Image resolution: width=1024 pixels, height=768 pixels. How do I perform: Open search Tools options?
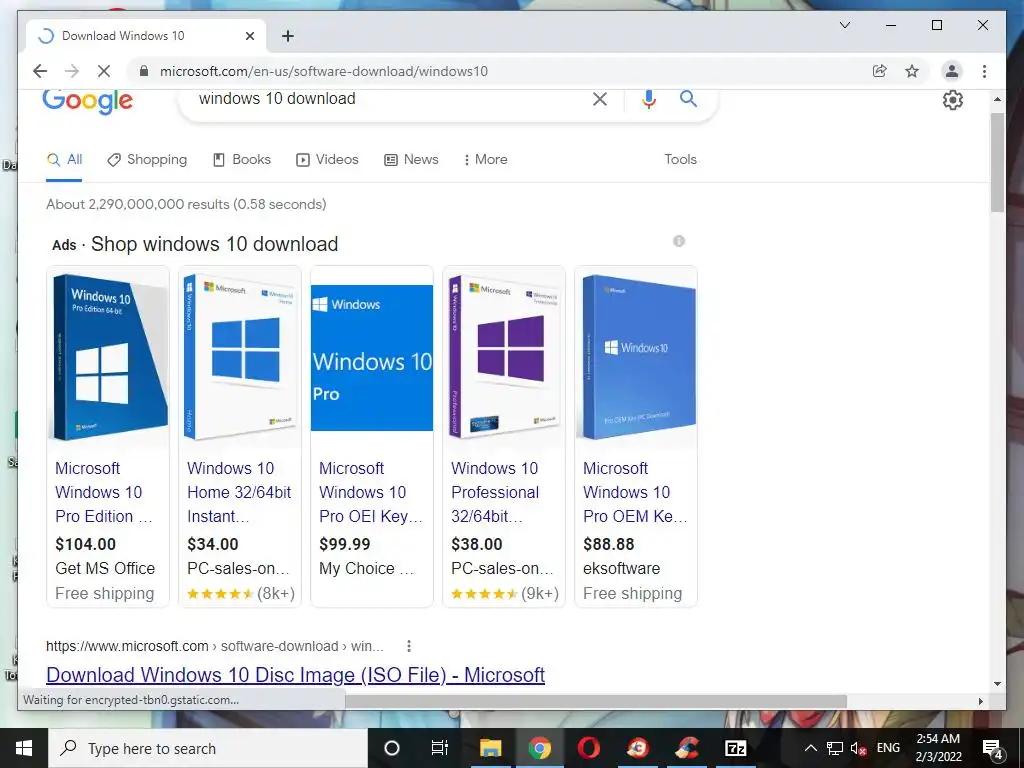point(680,159)
